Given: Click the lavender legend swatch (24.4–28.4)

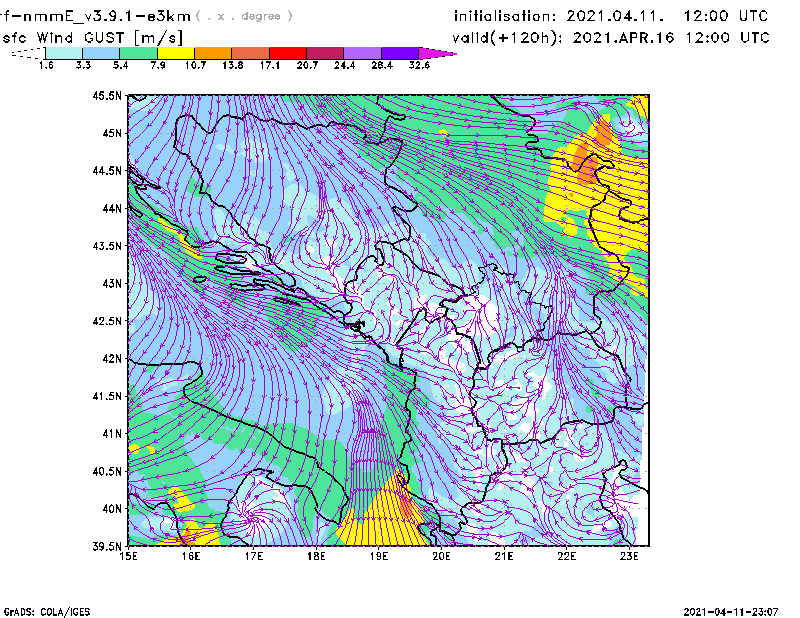Looking at the screenshot, I should click(363, 53).
